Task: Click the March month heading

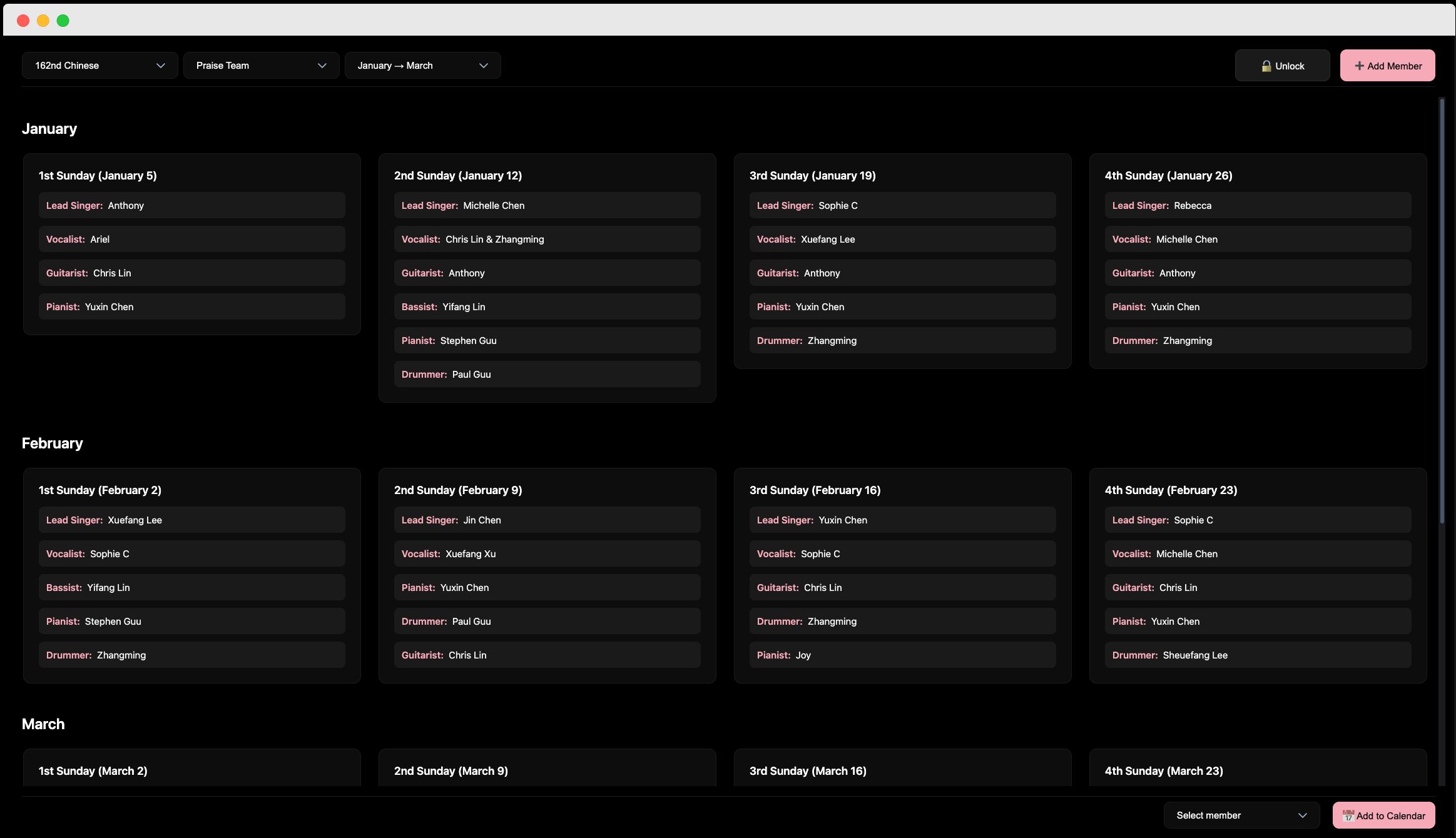Action: 43,724
